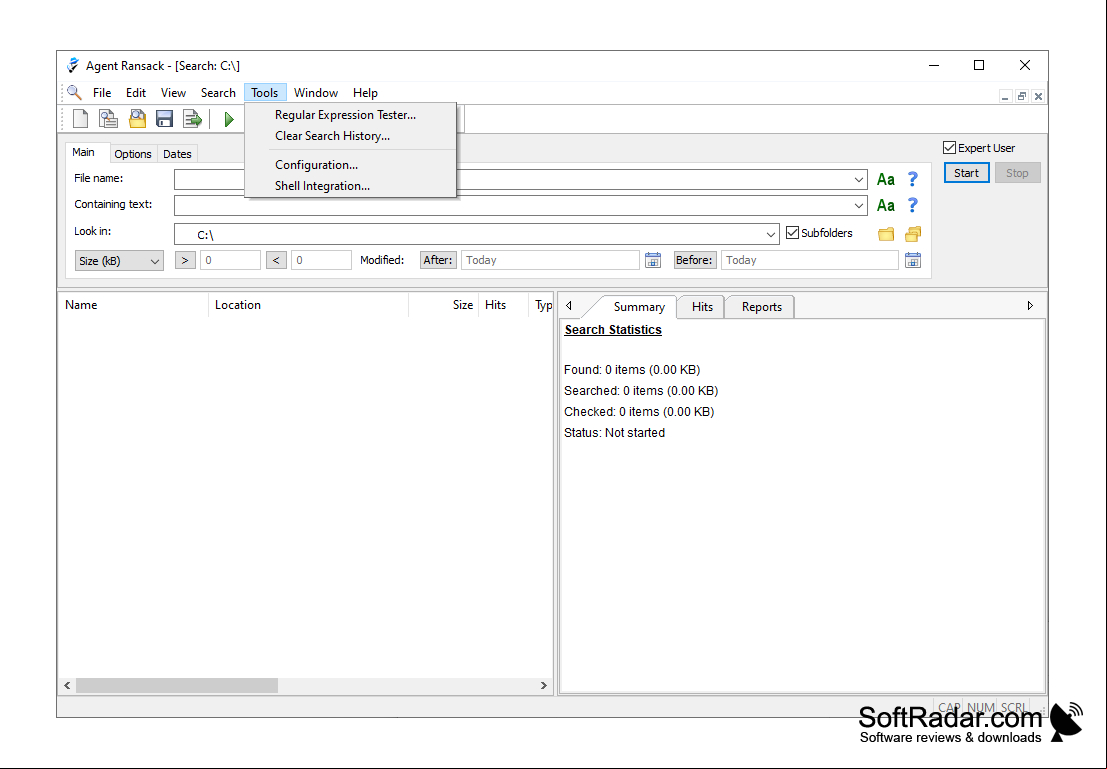Toggle case sensitivity Aa for File name

(x=885, y=179)
